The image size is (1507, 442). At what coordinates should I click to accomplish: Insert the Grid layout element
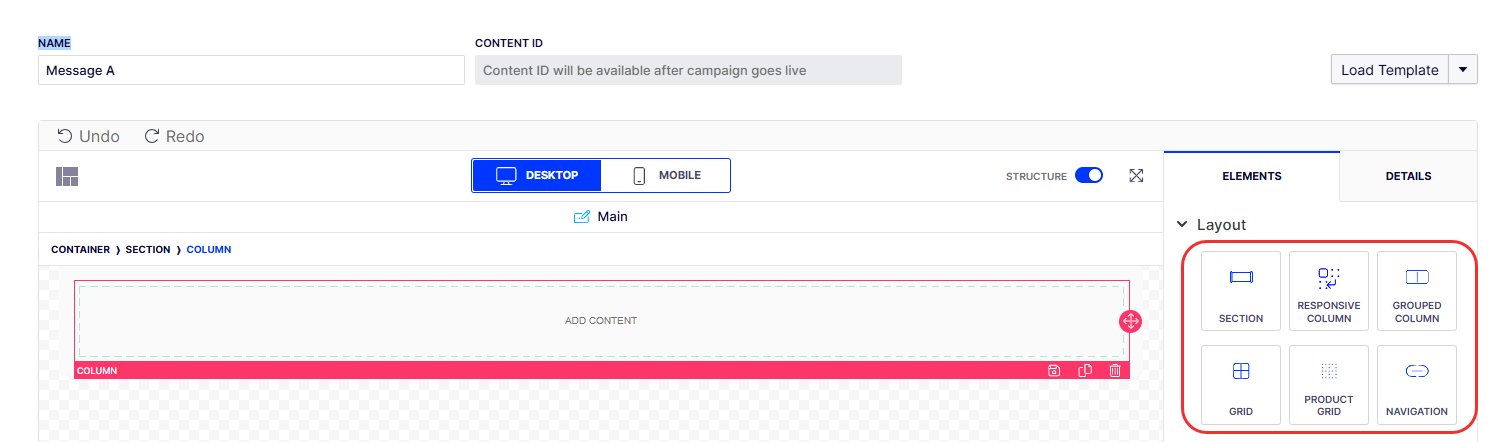(1240, 385)
